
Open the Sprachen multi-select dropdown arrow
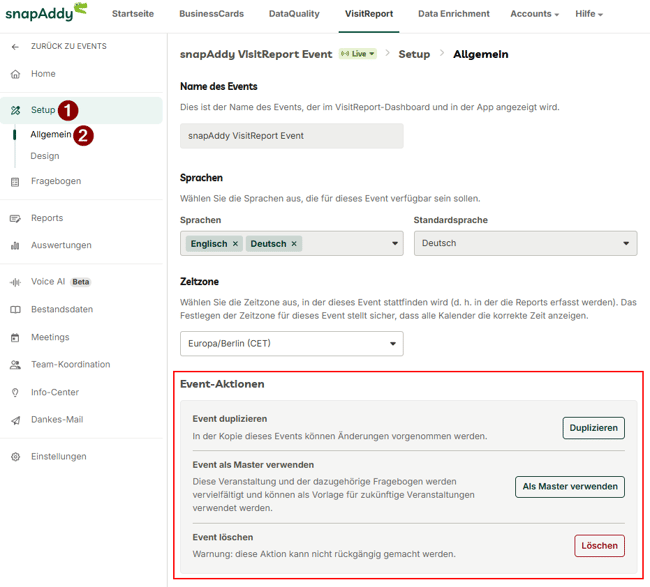tap(395, 244)
